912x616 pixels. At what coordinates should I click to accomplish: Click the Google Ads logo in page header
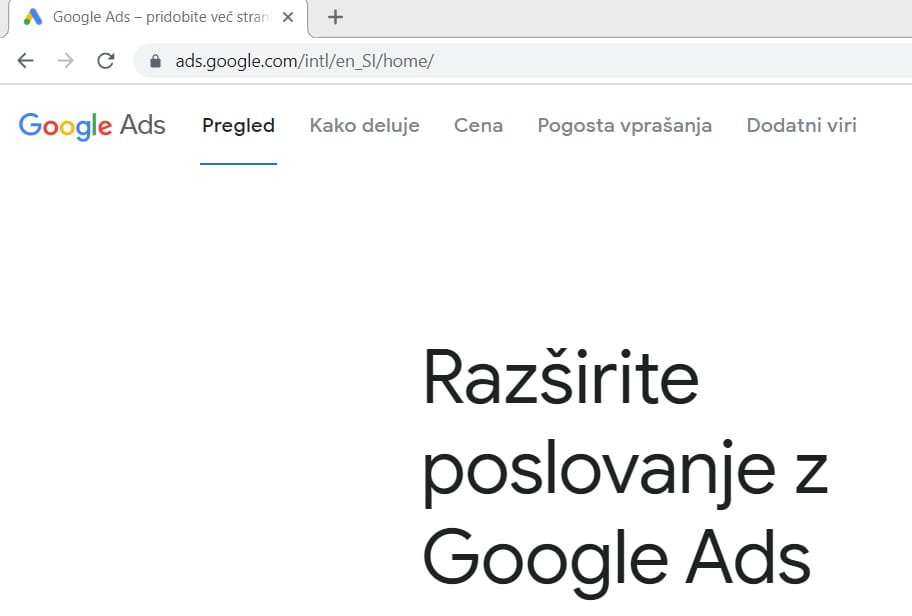(92, 126)
